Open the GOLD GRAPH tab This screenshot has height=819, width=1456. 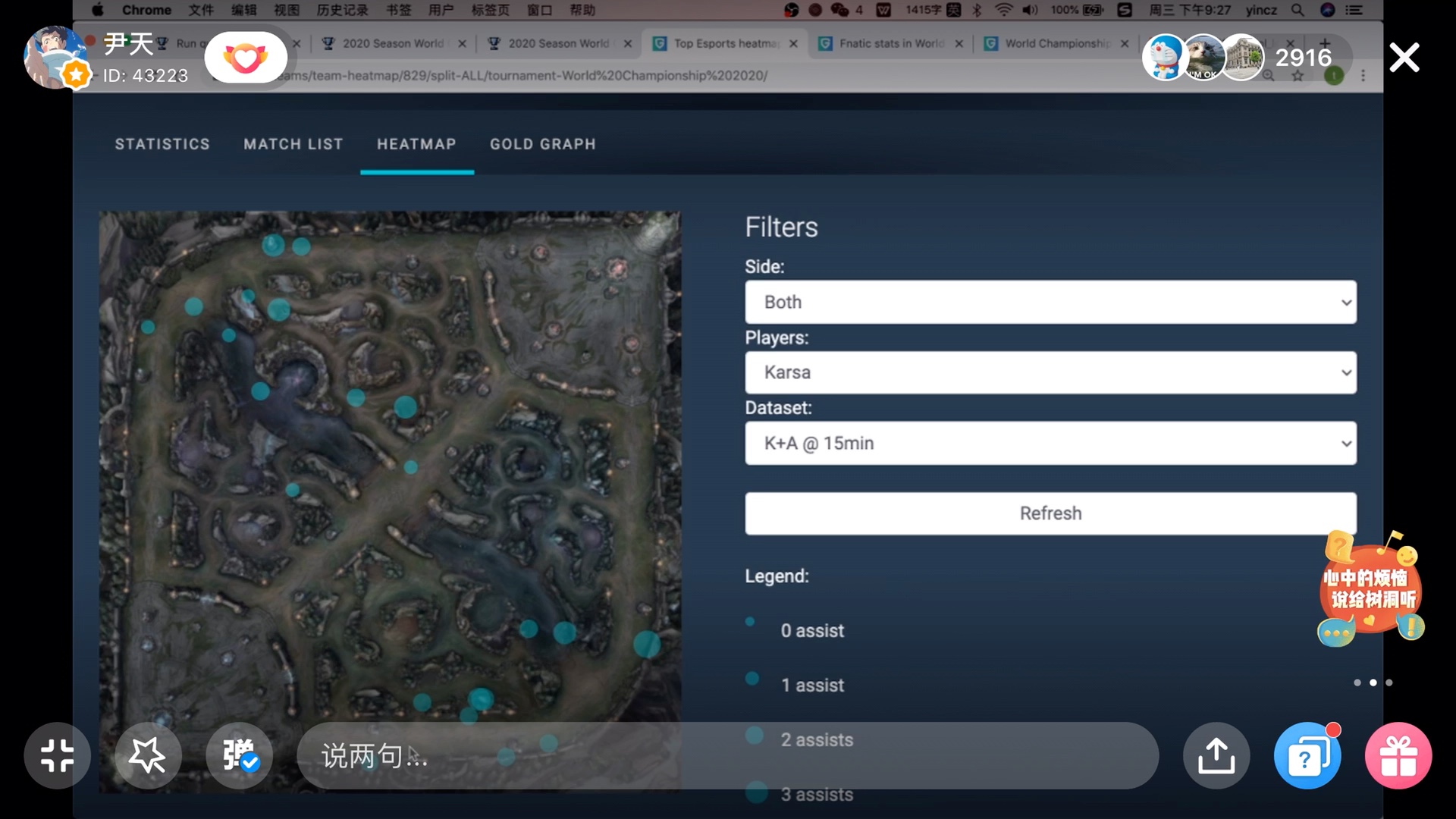click(544, 144)
